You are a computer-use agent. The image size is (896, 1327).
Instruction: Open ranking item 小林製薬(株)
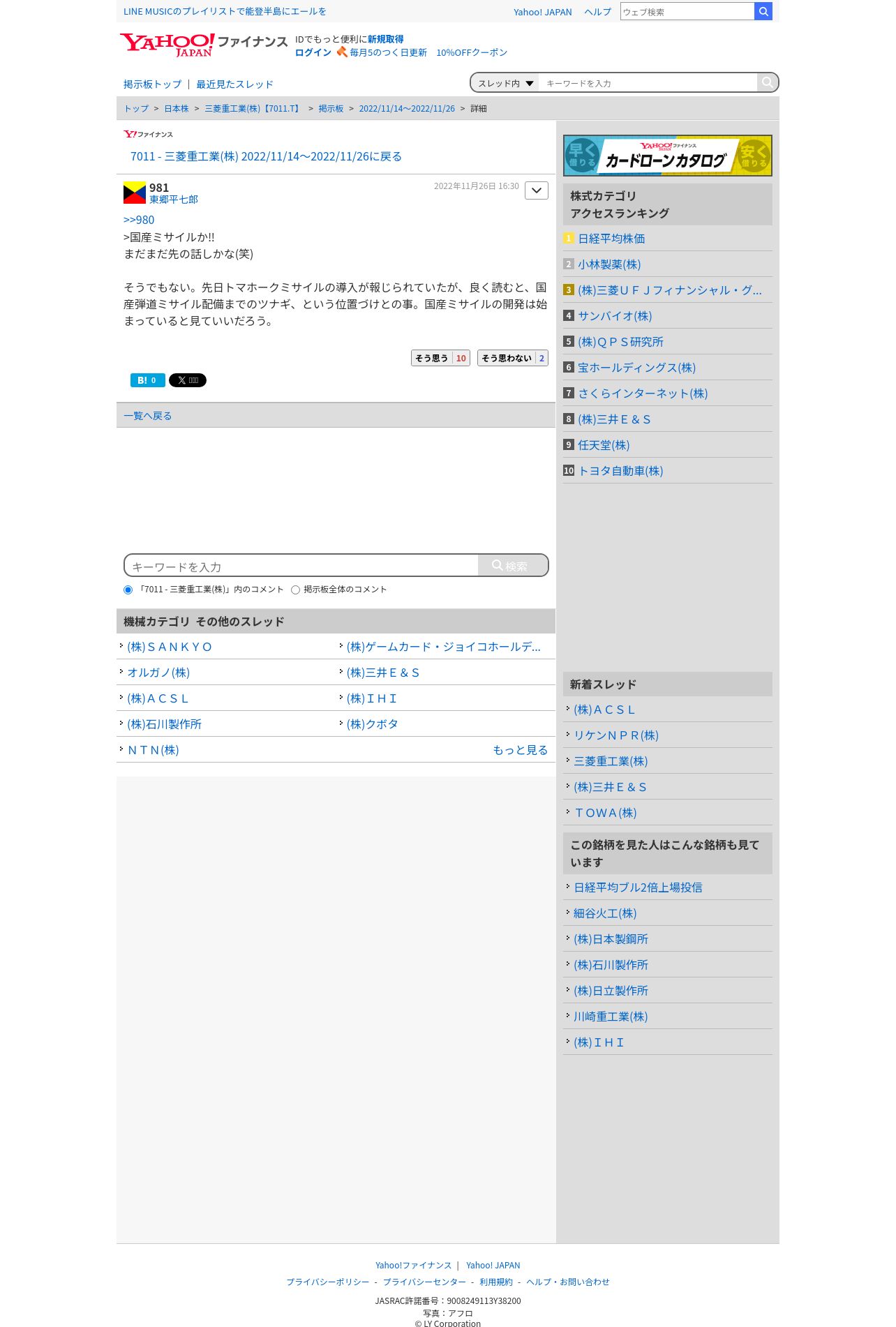[x=609, y=264]
